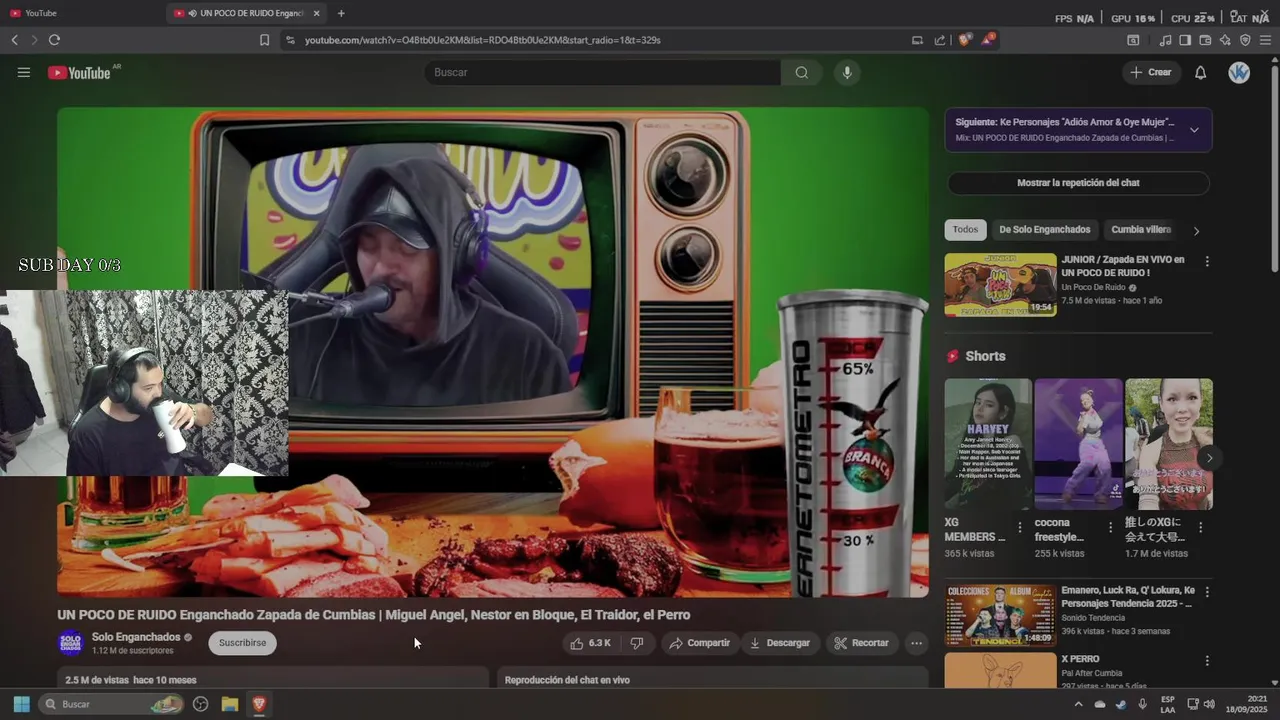Image resolution: width=1280 pixels, height=720 pixels.
Task: Open the HARVEY XG MEMBERS short thumbnail
Action: point(988,444)
